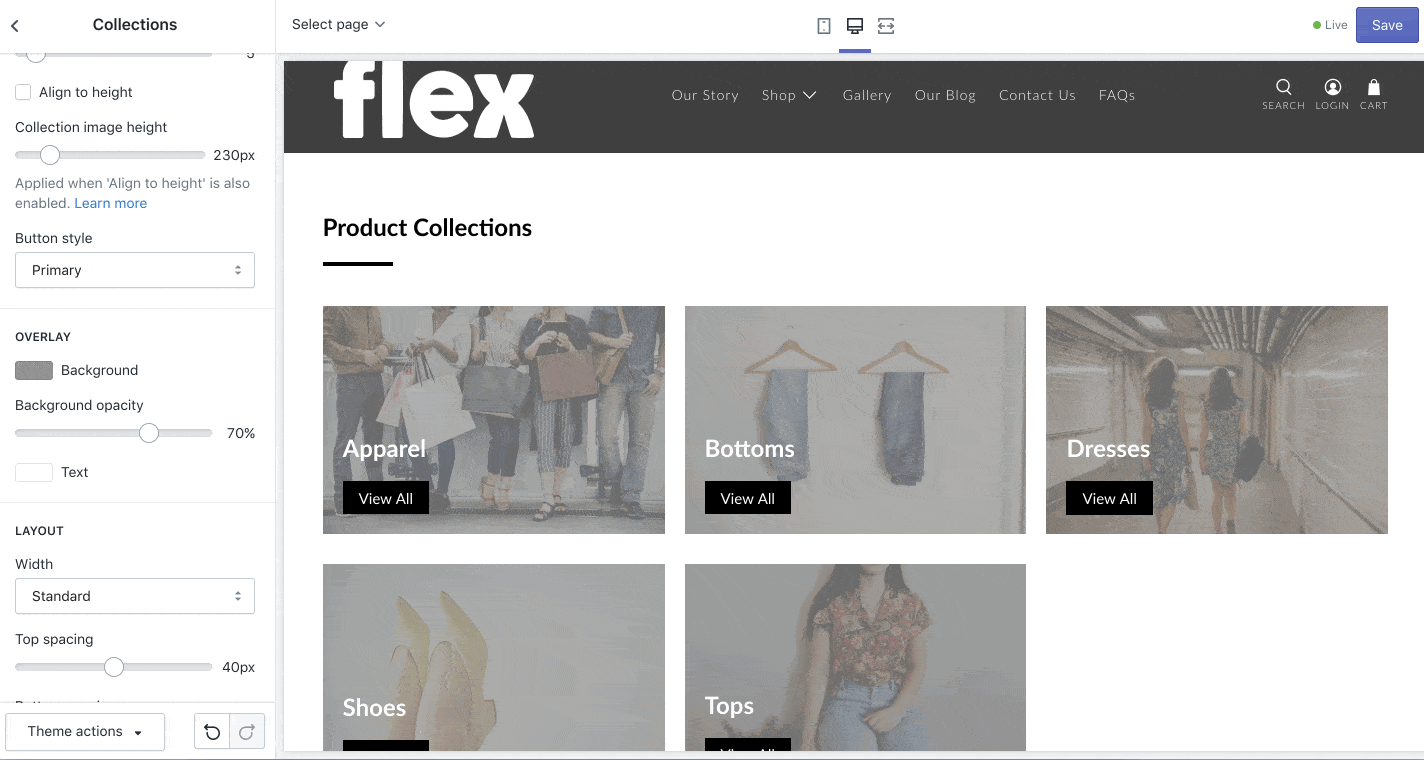This screenshot has width=1424, height=760.
Task: Undo the last change
Action: pyautogui.click(x=212, y=732)
